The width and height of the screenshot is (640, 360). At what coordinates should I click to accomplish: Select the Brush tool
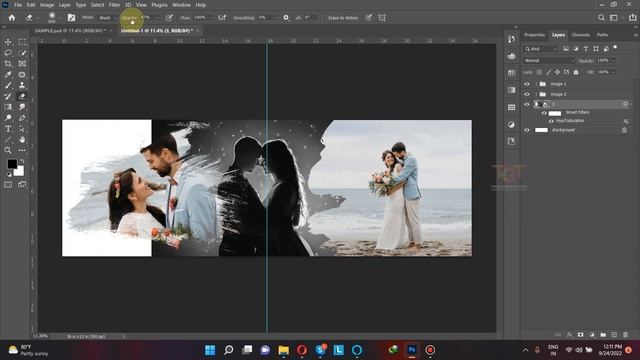[8, 85]
